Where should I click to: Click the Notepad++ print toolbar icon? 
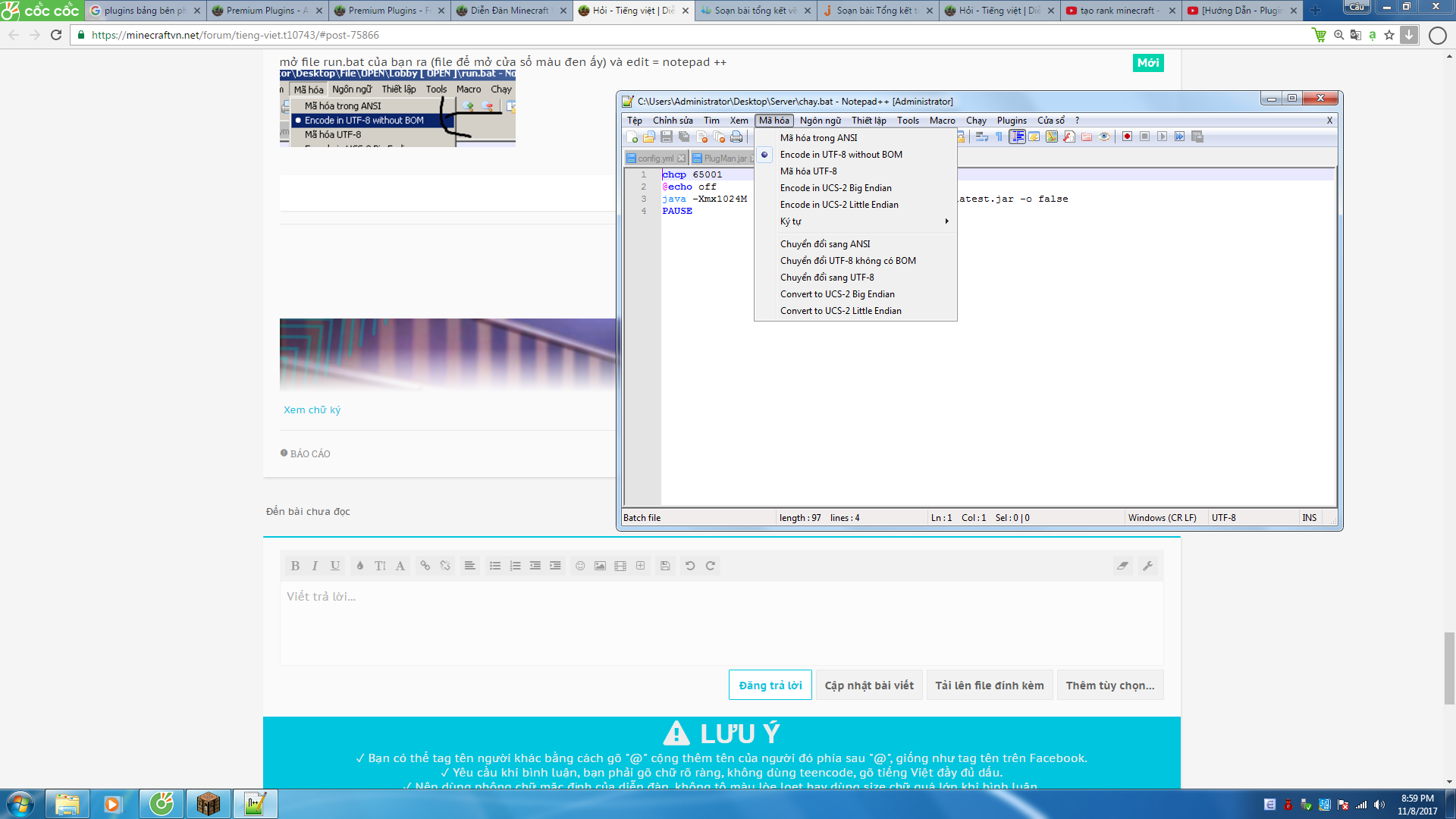pos(736,137)
